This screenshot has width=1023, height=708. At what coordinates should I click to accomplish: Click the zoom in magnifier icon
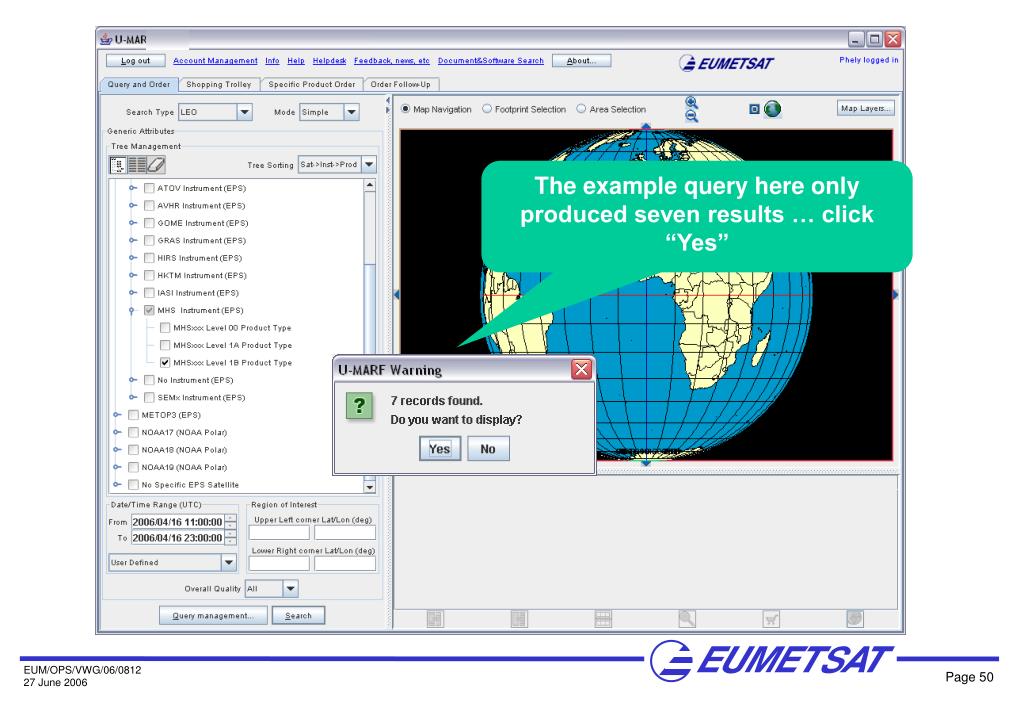coord(691,102)
